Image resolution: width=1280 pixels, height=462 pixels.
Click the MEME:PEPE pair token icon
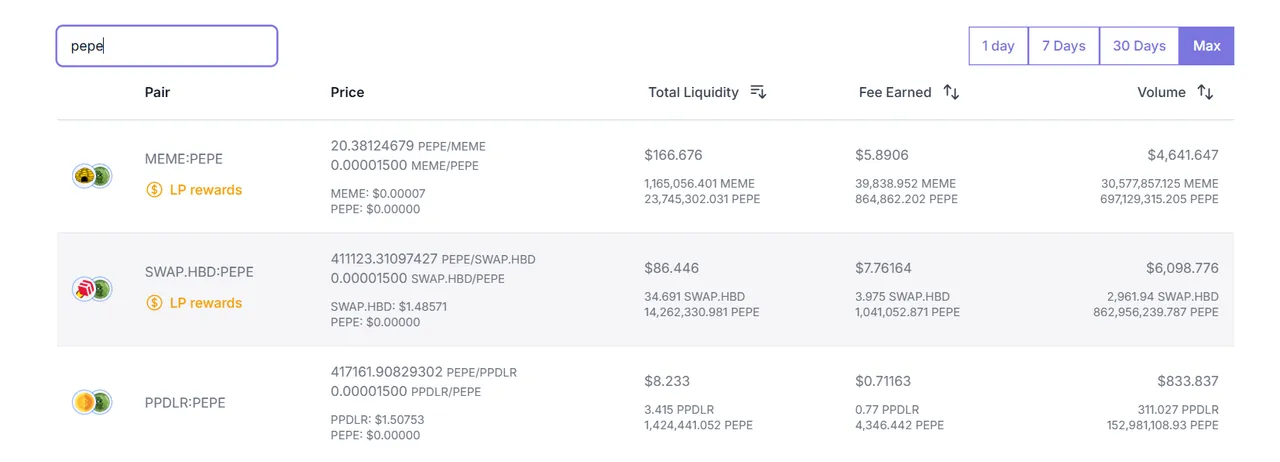[x=92, y=176]
